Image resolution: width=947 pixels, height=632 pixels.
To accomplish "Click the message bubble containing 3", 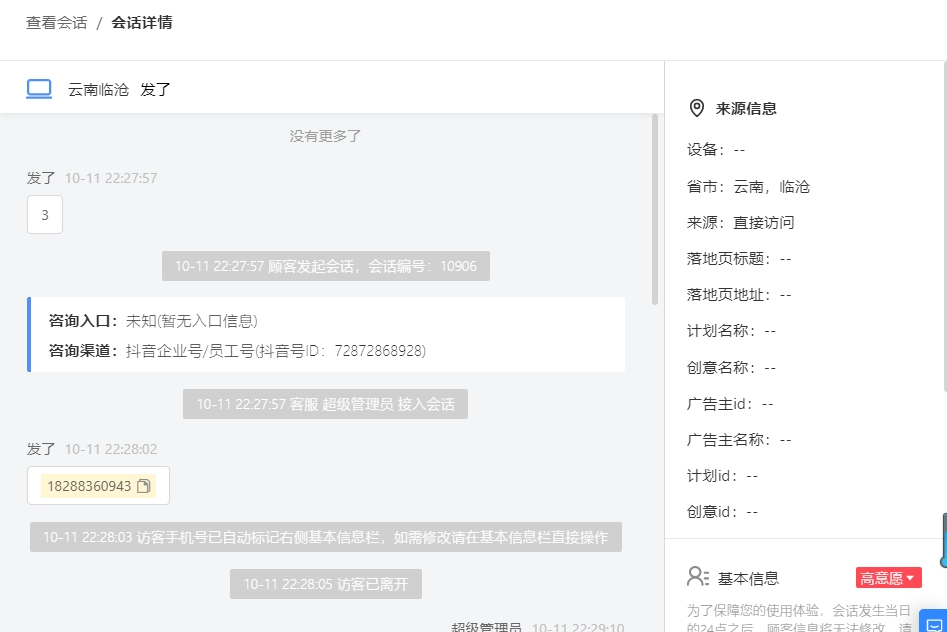I will point(45,214).
